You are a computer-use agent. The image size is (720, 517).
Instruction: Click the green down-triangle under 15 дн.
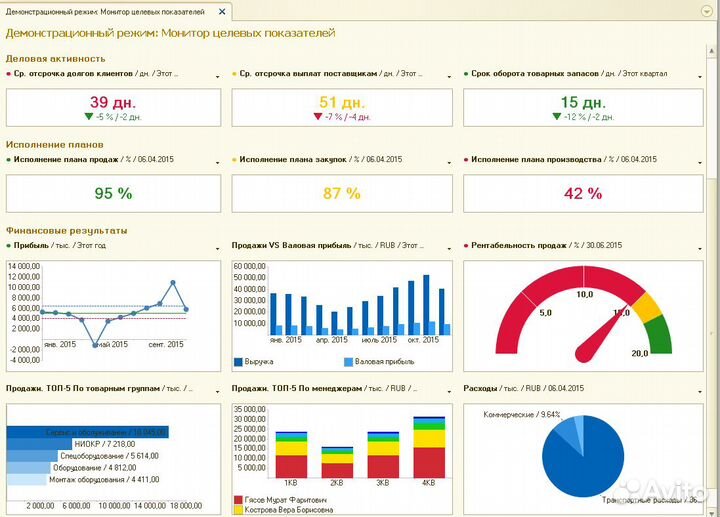click(x=556, y=117)
